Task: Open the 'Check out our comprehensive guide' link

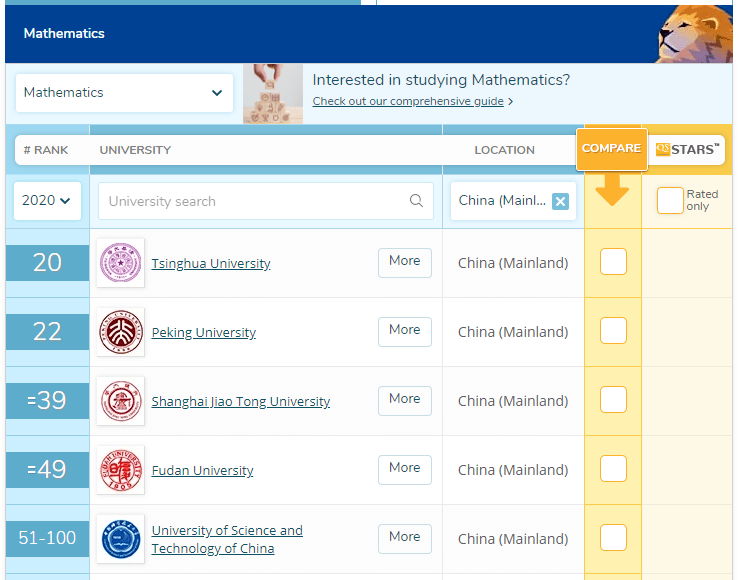Action: (x=407, y=101)
